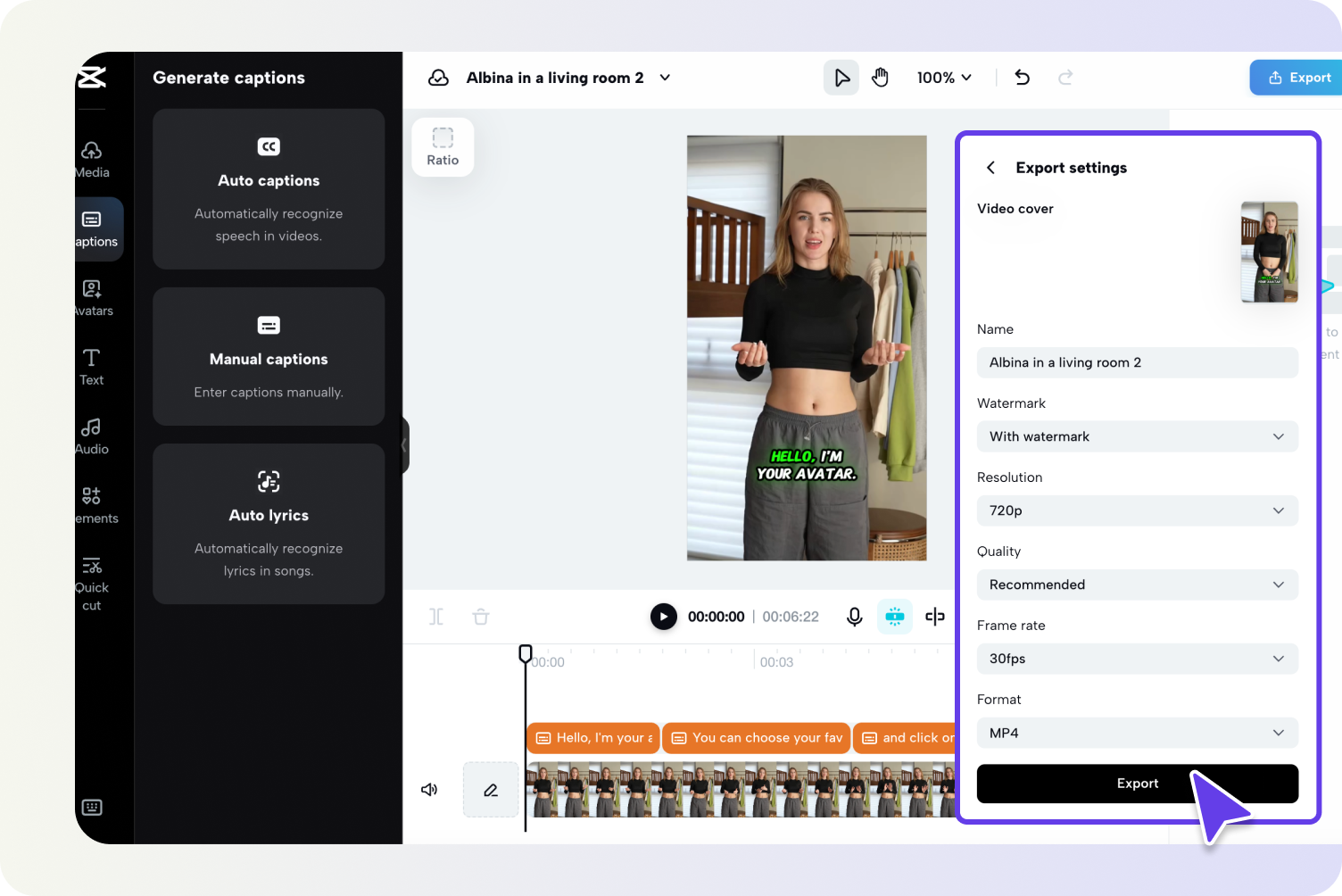Click the total duration 00:06:22
Viewport: 1342px width, 896px height.
pyautogui.click(x=791, y=617)
